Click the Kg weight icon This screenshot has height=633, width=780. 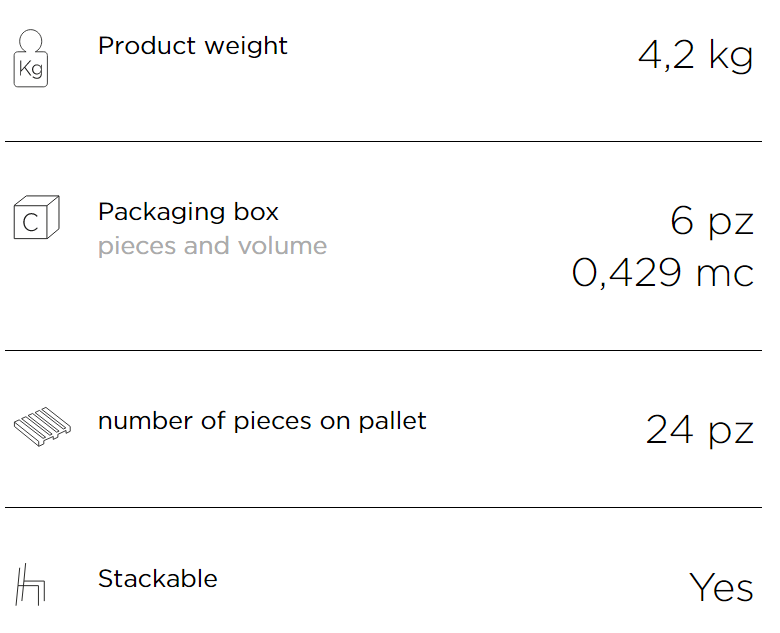pos(31,58)
